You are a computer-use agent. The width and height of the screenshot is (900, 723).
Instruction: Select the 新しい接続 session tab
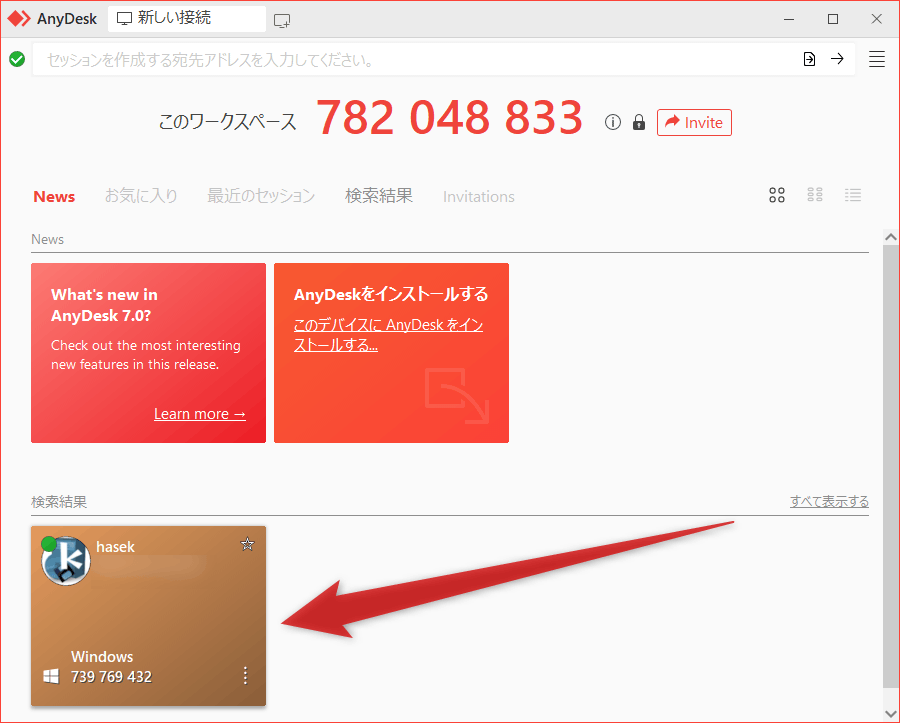187,19
